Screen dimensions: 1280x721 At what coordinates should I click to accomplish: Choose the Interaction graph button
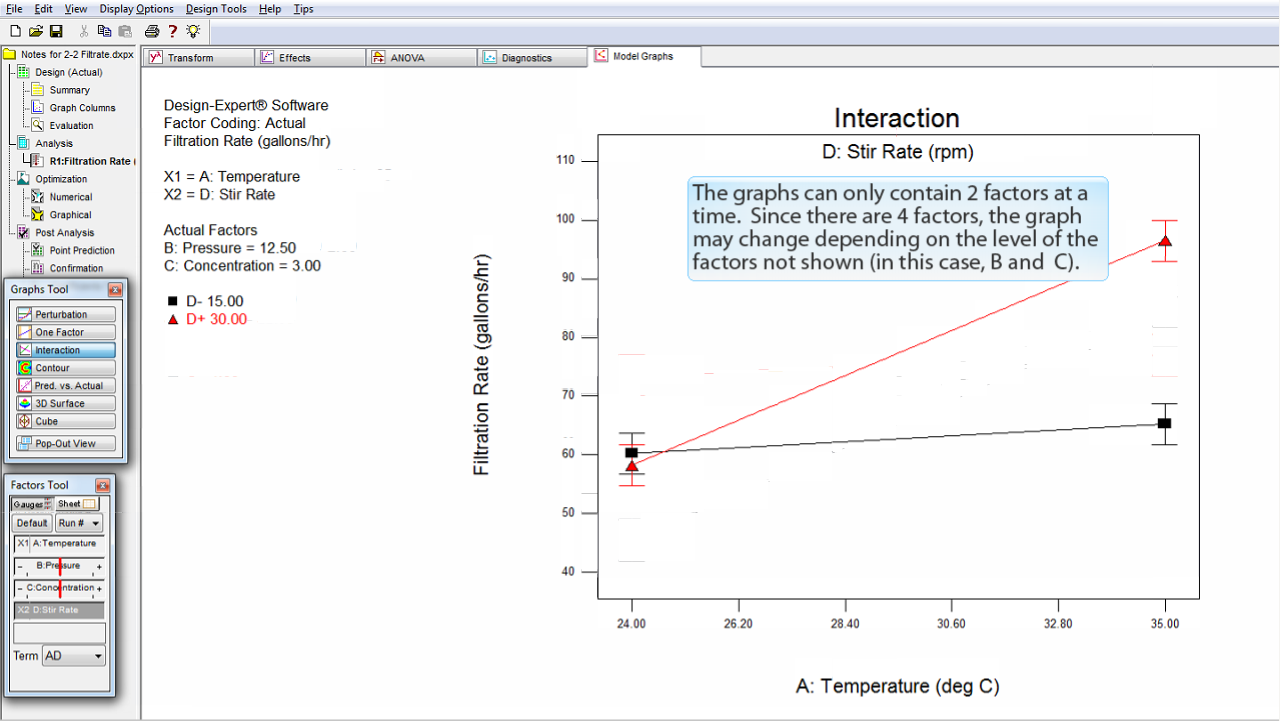click(x=66, y=350)
